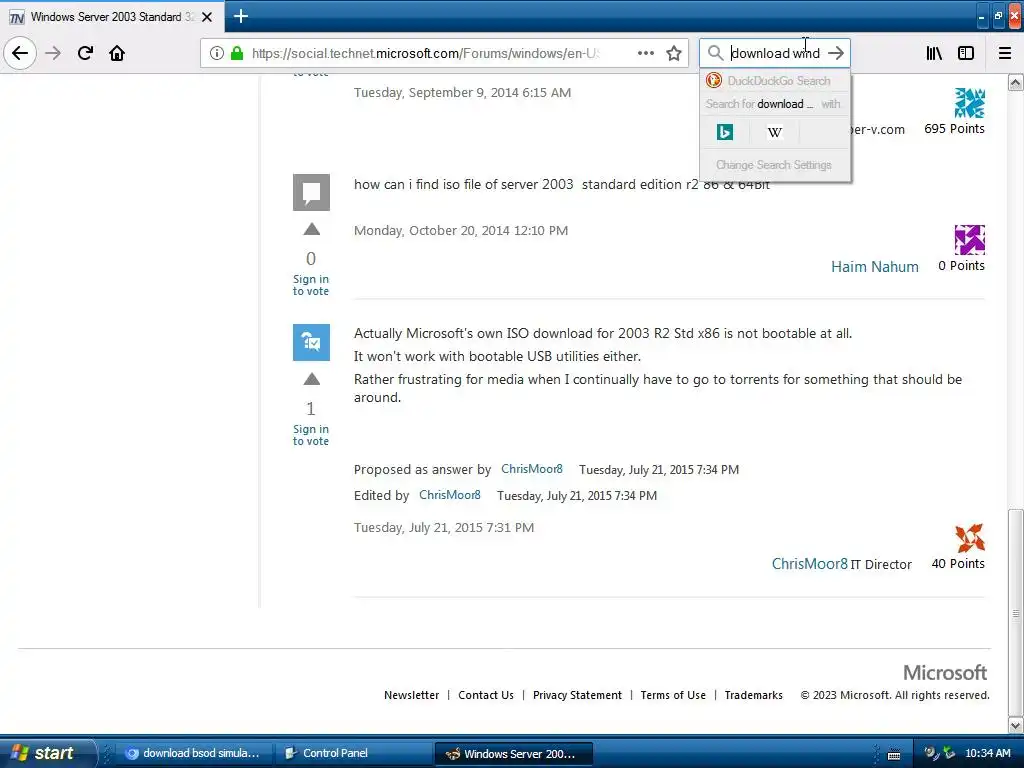This screenshot has width=1024, height=768.
Task: Click the first system tray notification icon
Action: point(931,753)
